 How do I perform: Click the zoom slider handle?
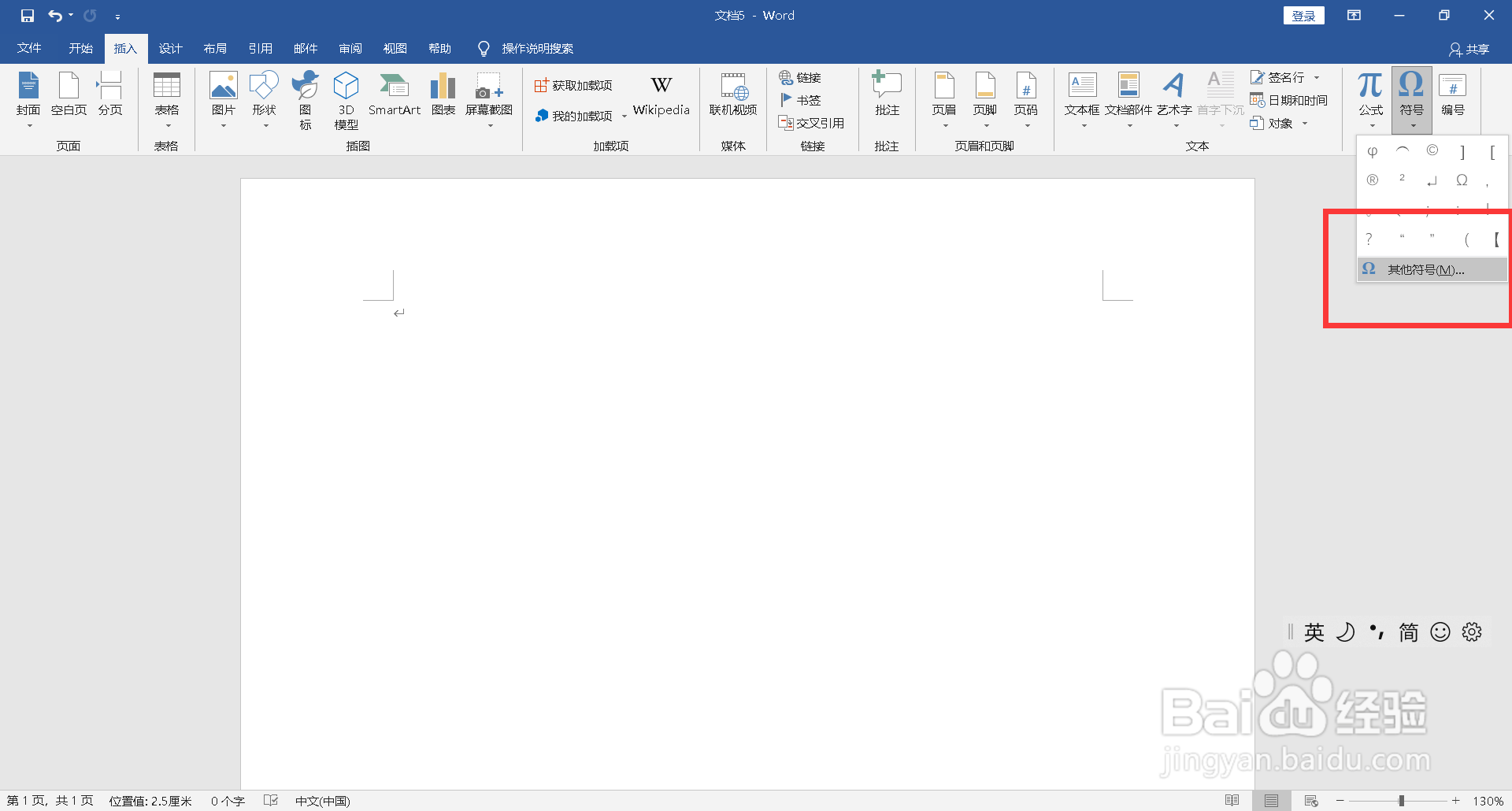click(1401, 801)
